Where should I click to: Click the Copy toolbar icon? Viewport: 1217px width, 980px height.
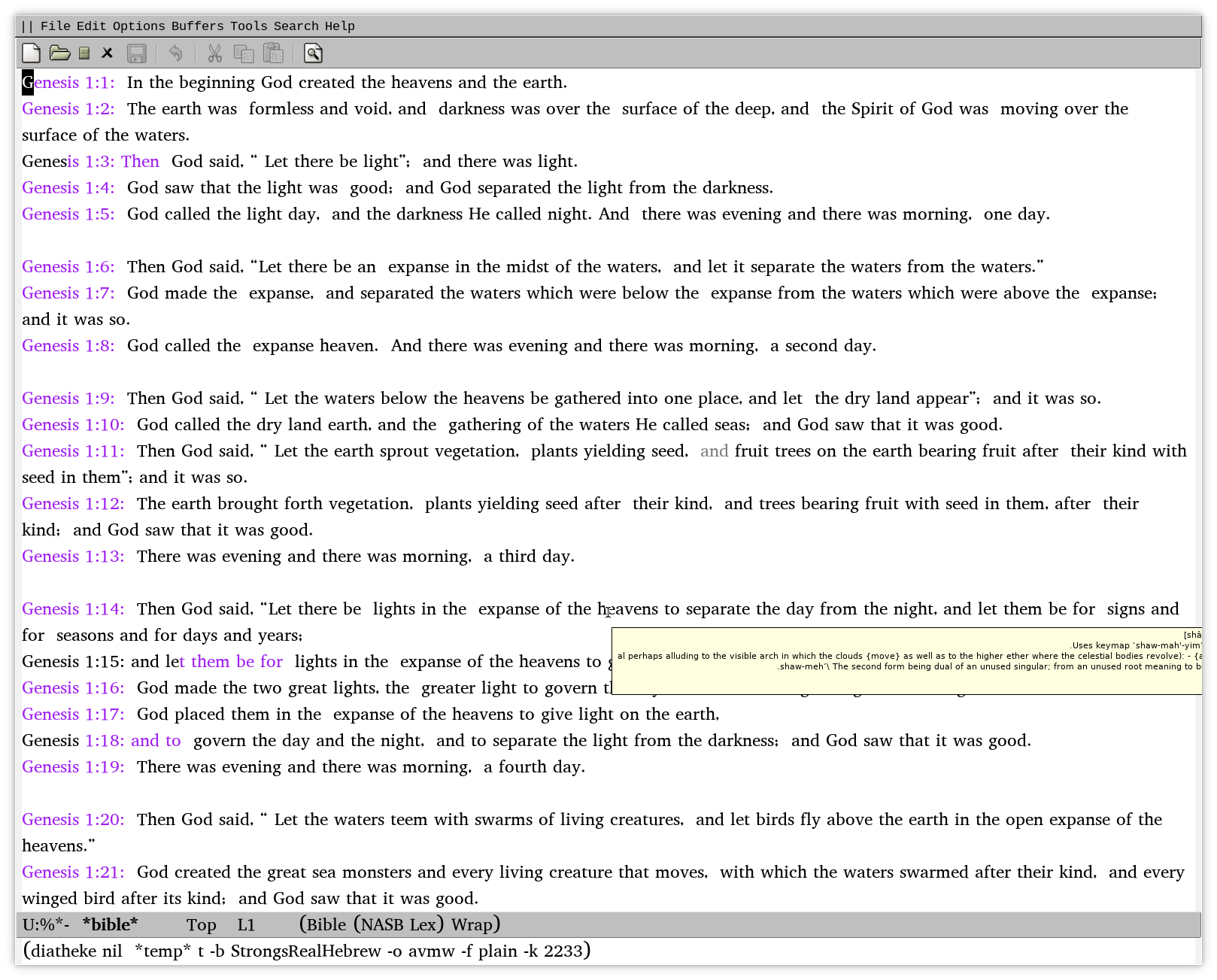[244, 53]
